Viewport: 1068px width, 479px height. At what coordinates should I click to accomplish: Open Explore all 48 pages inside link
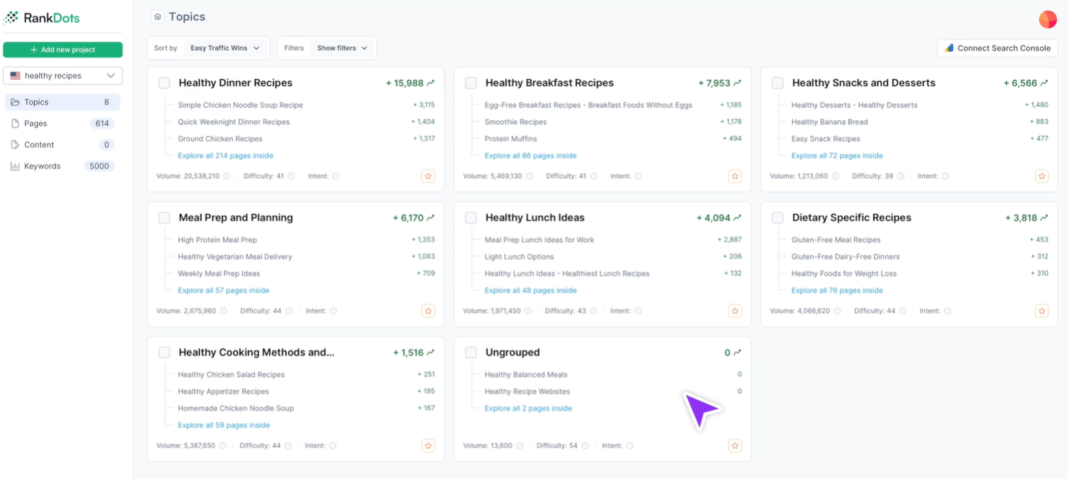(531, 290)
